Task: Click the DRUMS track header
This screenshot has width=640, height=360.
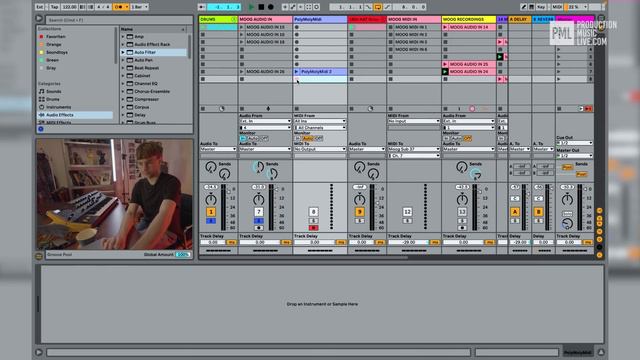Action: point(218,19)
